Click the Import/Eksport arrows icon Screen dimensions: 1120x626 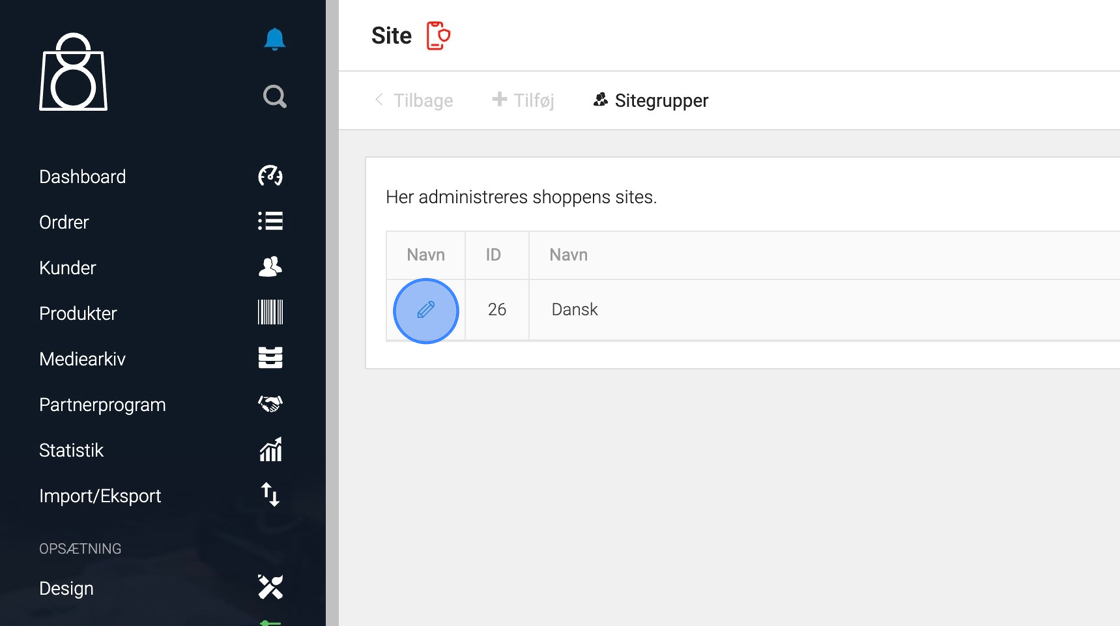click(270, 495)
